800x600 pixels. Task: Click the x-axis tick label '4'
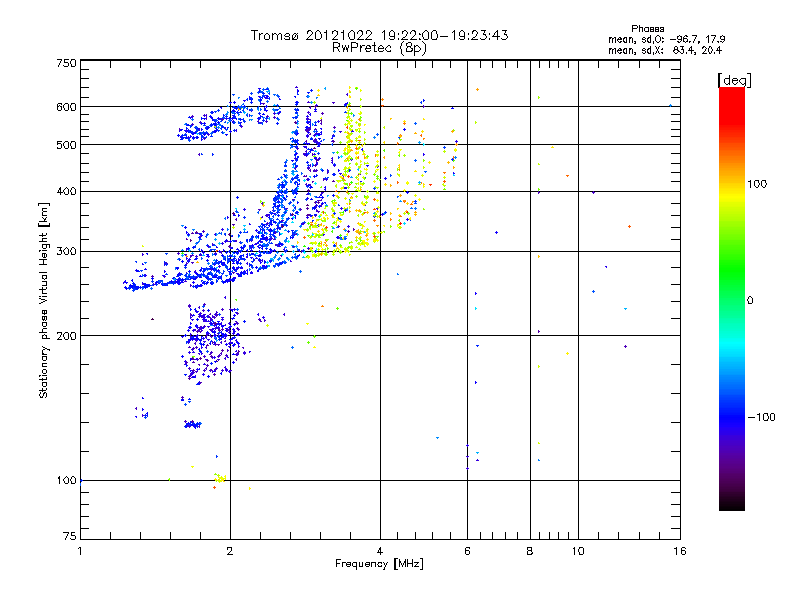click(x=380, y=551)
